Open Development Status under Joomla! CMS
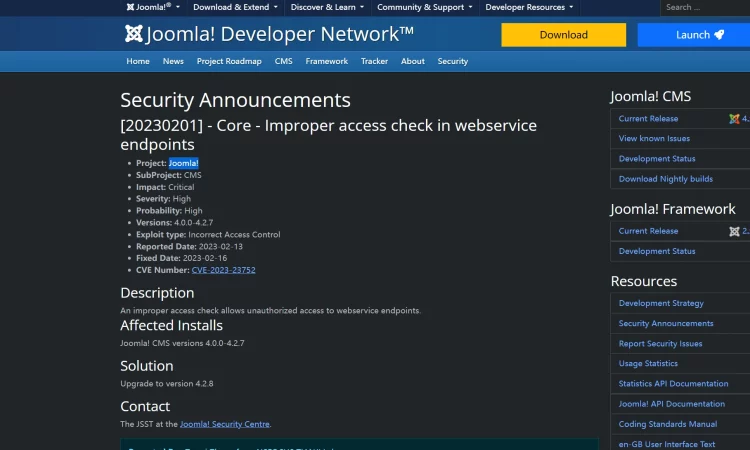Viewport: 750px width, 450px height. pyautogui.click(x=657, y=159)
